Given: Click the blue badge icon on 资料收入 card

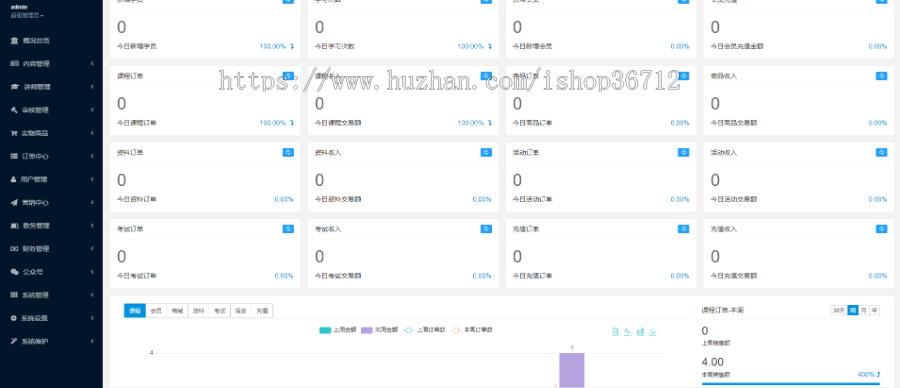Looking at the screenshot, I should coord(486,152).
